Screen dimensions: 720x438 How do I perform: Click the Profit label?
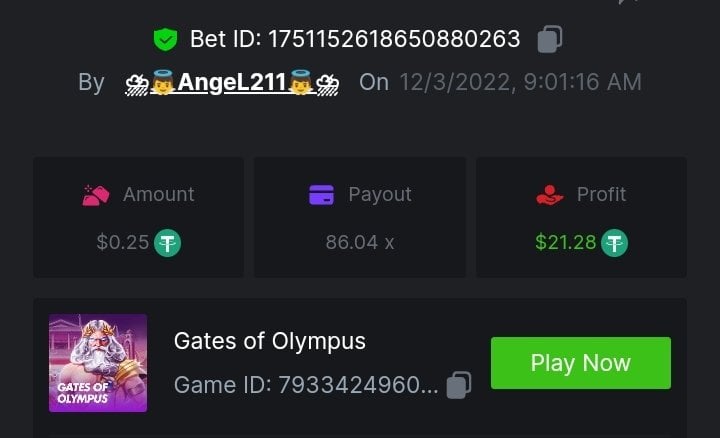(601, 195)
